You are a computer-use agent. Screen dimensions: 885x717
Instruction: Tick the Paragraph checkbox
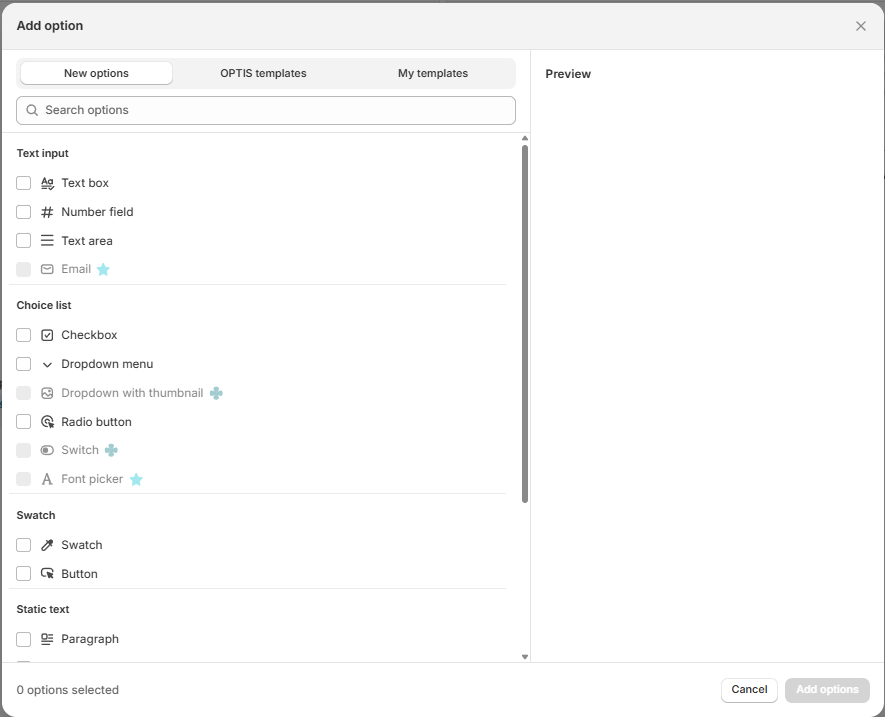pos(24,640)
